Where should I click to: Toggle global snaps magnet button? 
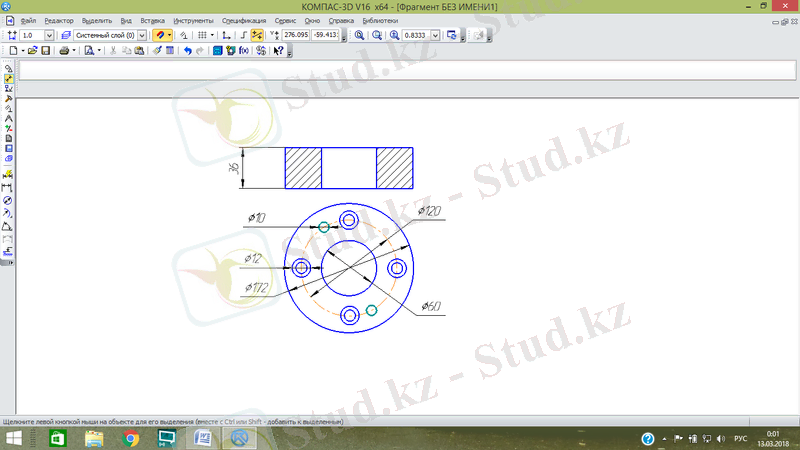click(x=160, y=35)
